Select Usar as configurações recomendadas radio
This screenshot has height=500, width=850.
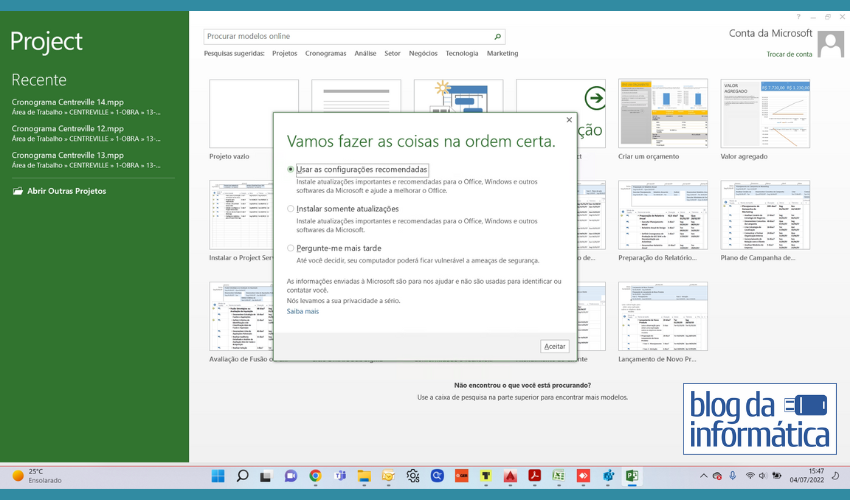pyautogui.click(x=291, y=169)
